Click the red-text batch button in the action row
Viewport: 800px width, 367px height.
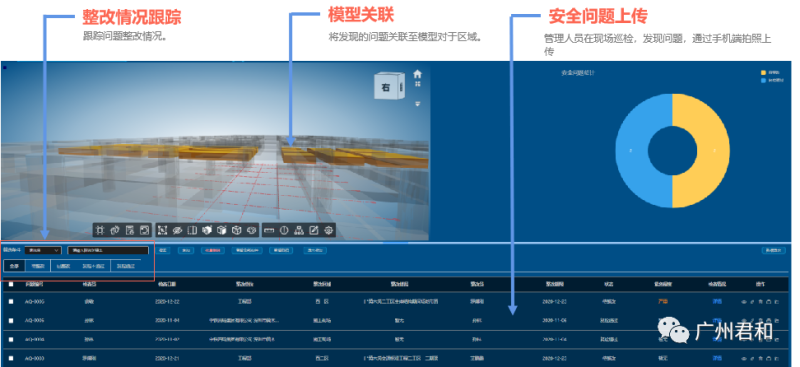(212, 250)
